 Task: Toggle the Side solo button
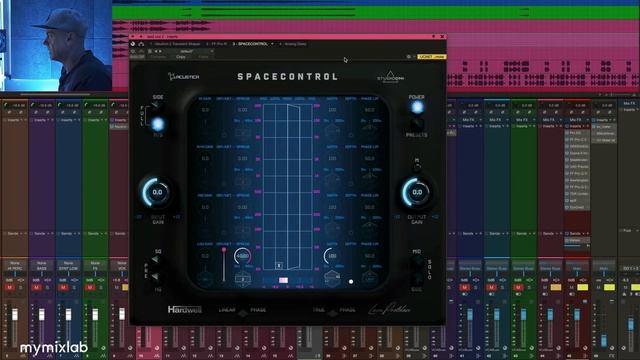417,278
